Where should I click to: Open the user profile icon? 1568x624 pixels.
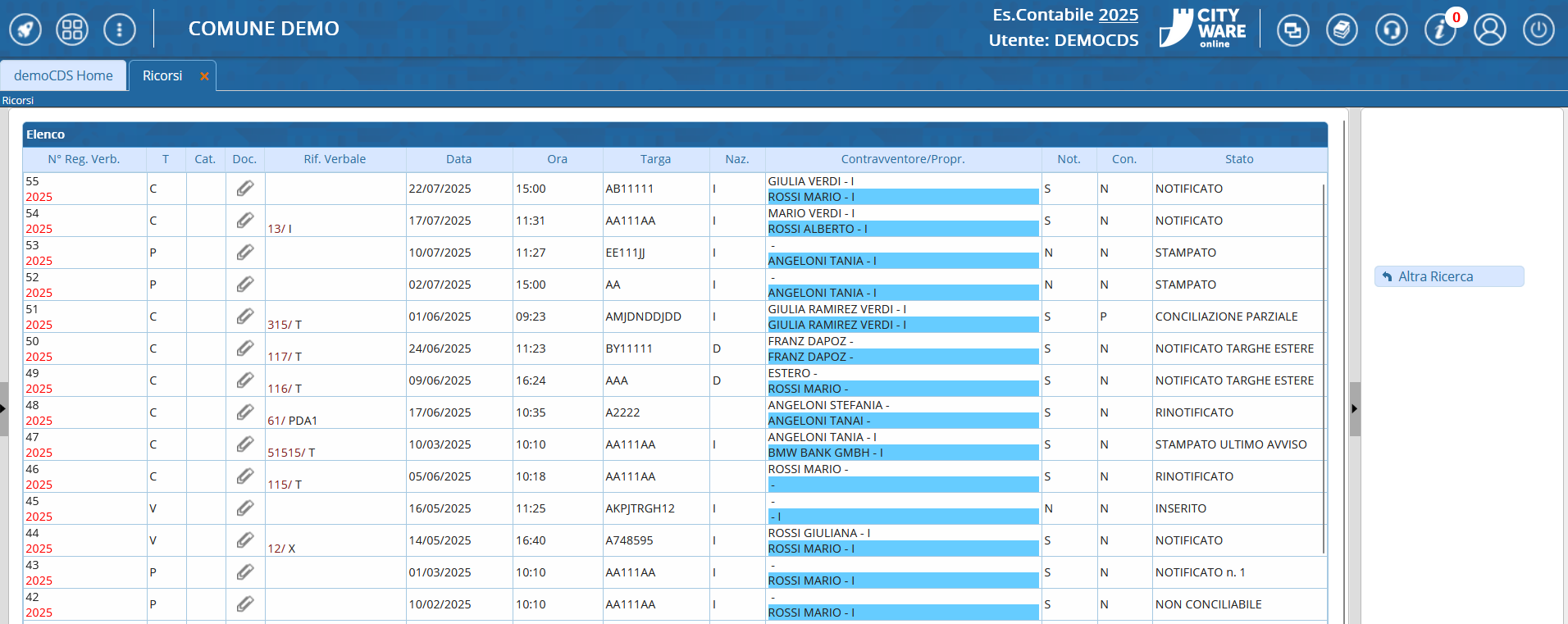(x=1490, y=30)
